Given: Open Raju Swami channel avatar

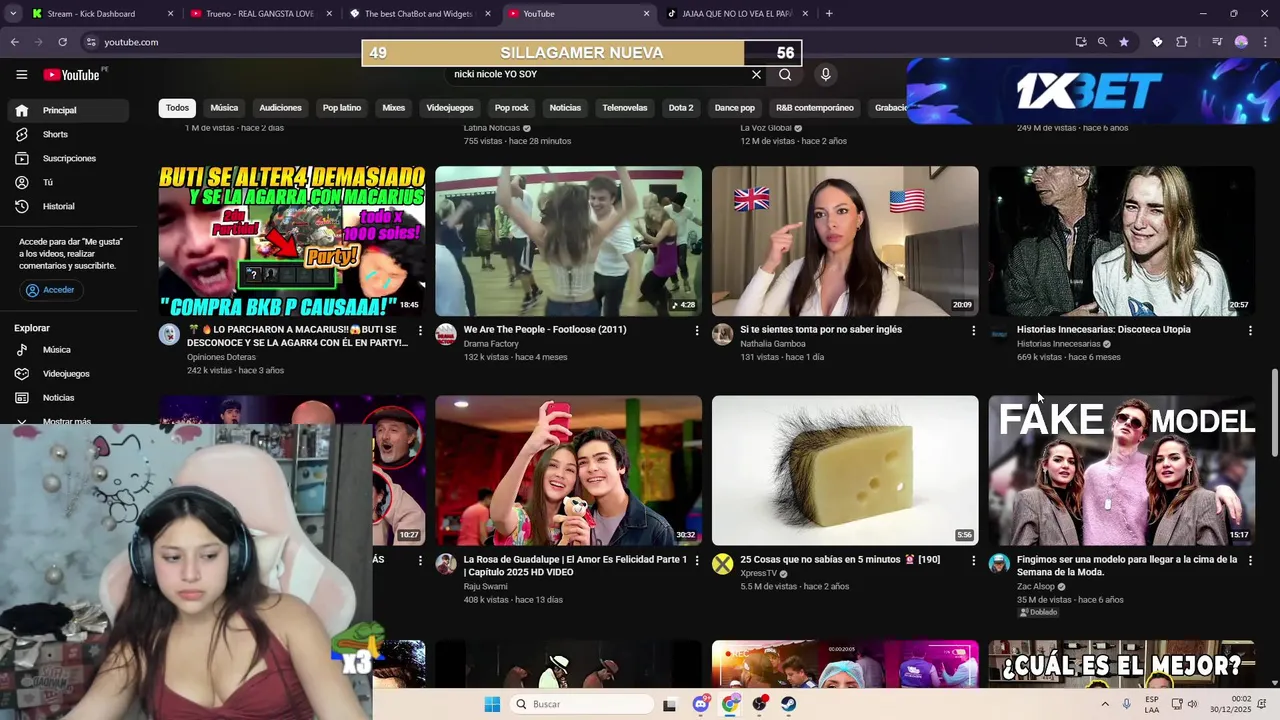Looking at the screenshot, I should [446, 565].
